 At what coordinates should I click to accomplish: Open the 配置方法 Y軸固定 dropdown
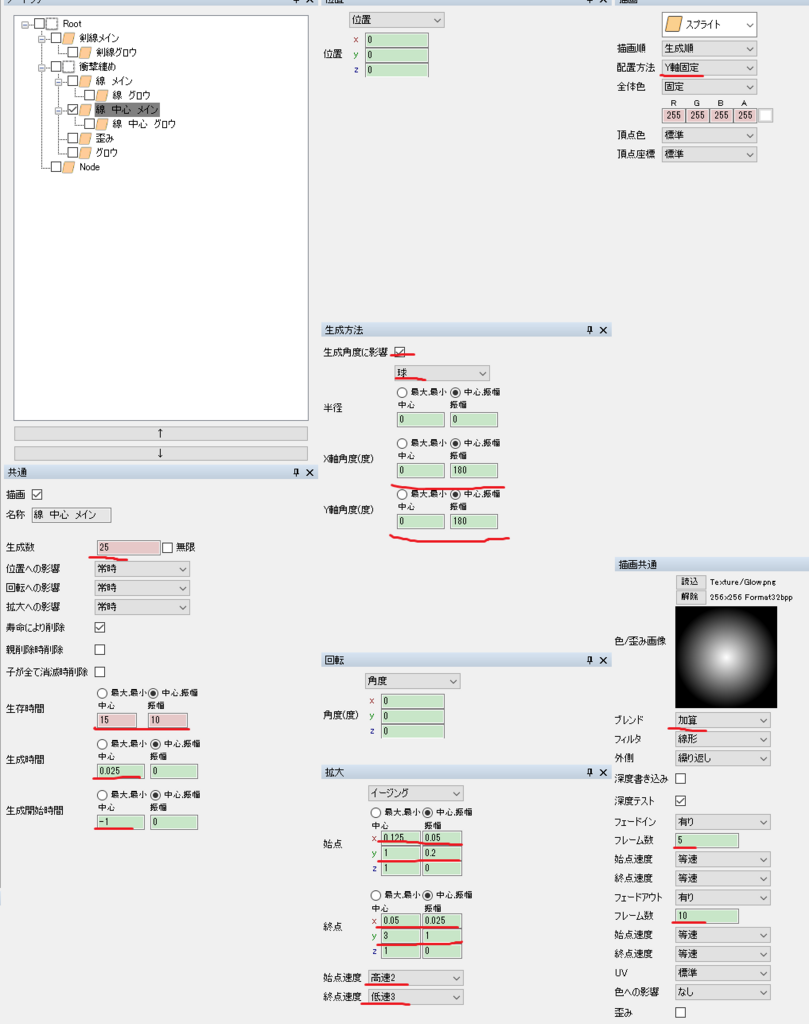(x=709, y=67)
